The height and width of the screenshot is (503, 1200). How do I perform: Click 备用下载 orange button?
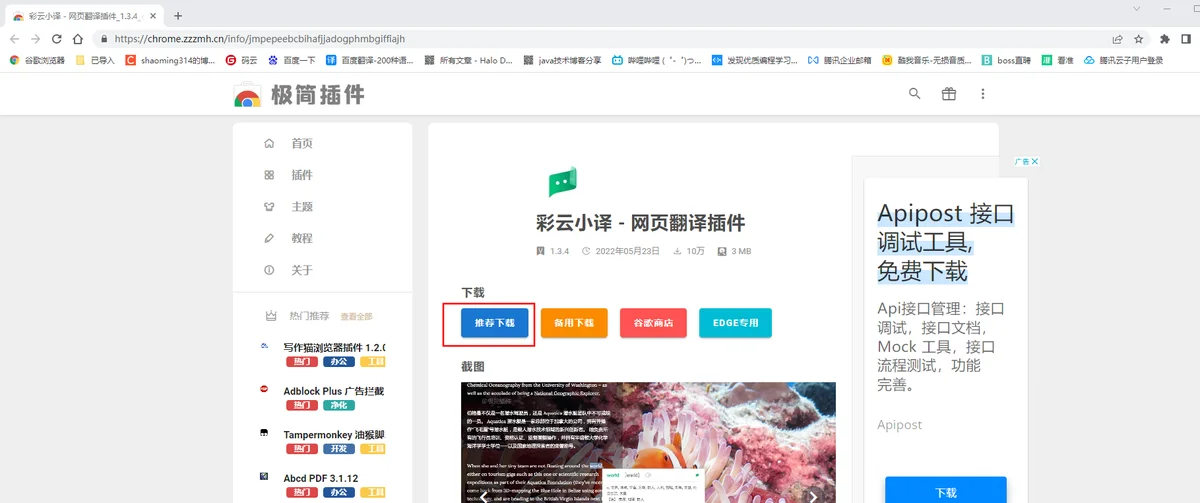(x=574, y=323)
